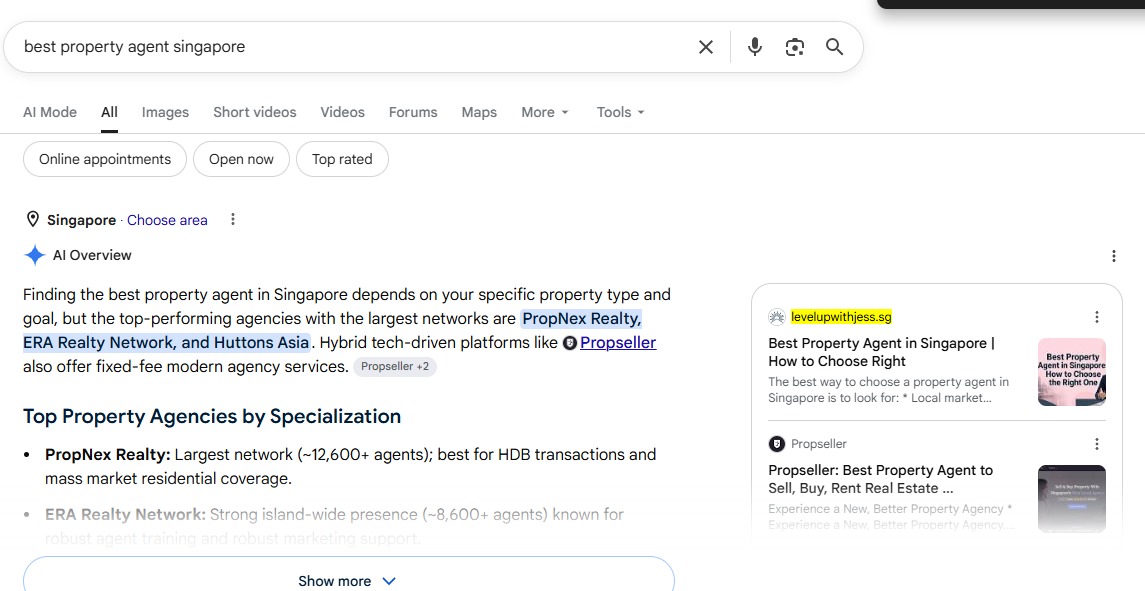Click inside the search query field
This screenshot has height=591, width=1145.
coord(351,47)
